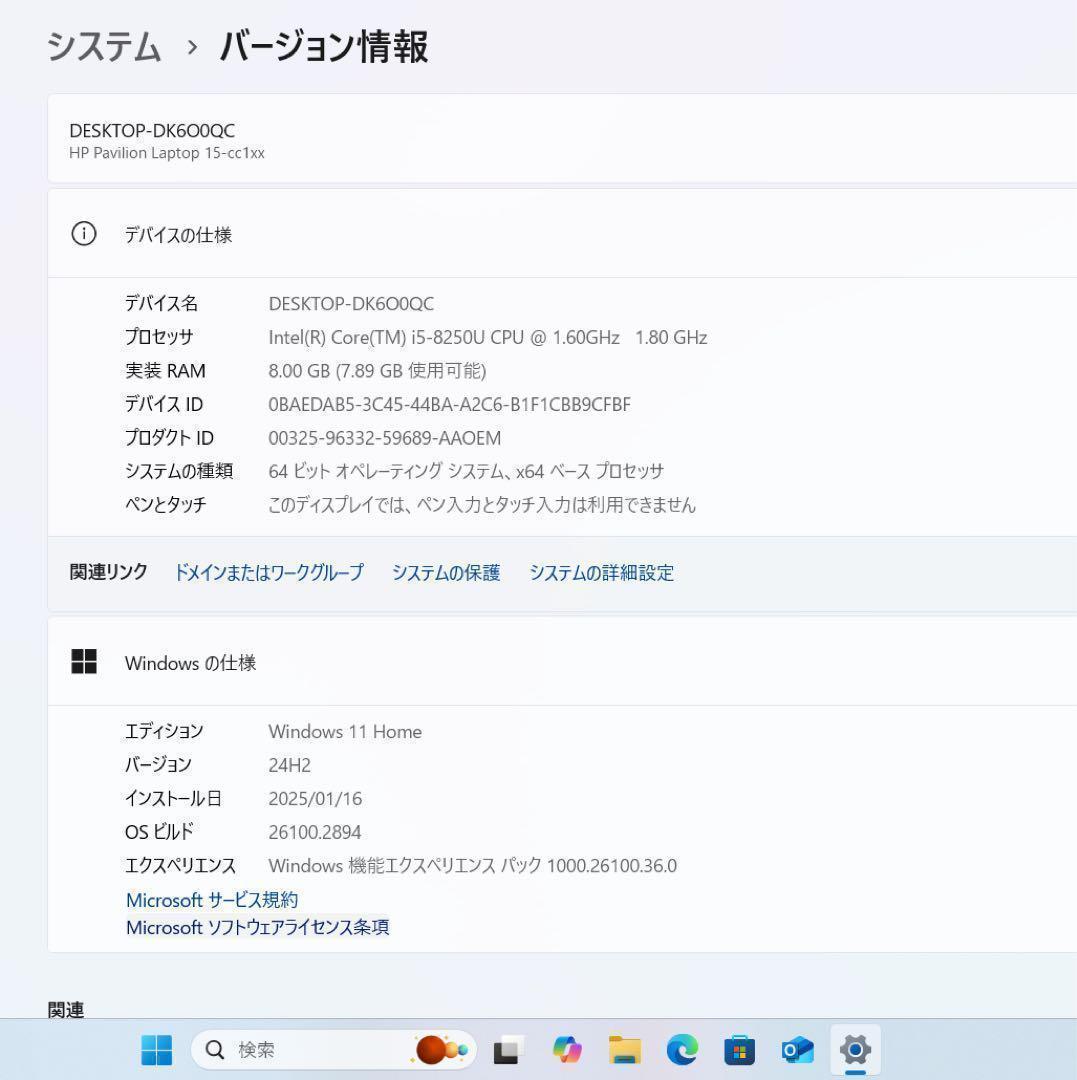Image resolution: width=1077 pixels, height=1080 pixels.
Task: Click the search highlight planet graphic
Action: 441,1050
